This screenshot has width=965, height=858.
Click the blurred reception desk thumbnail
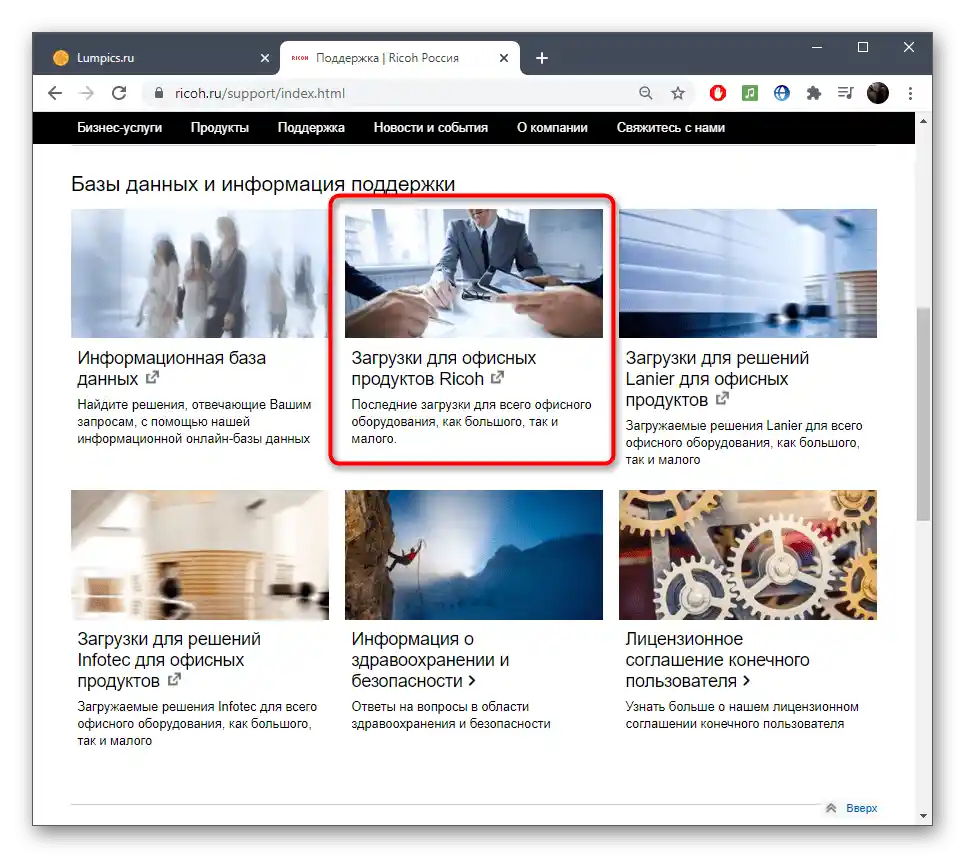[x=199, y=555]
